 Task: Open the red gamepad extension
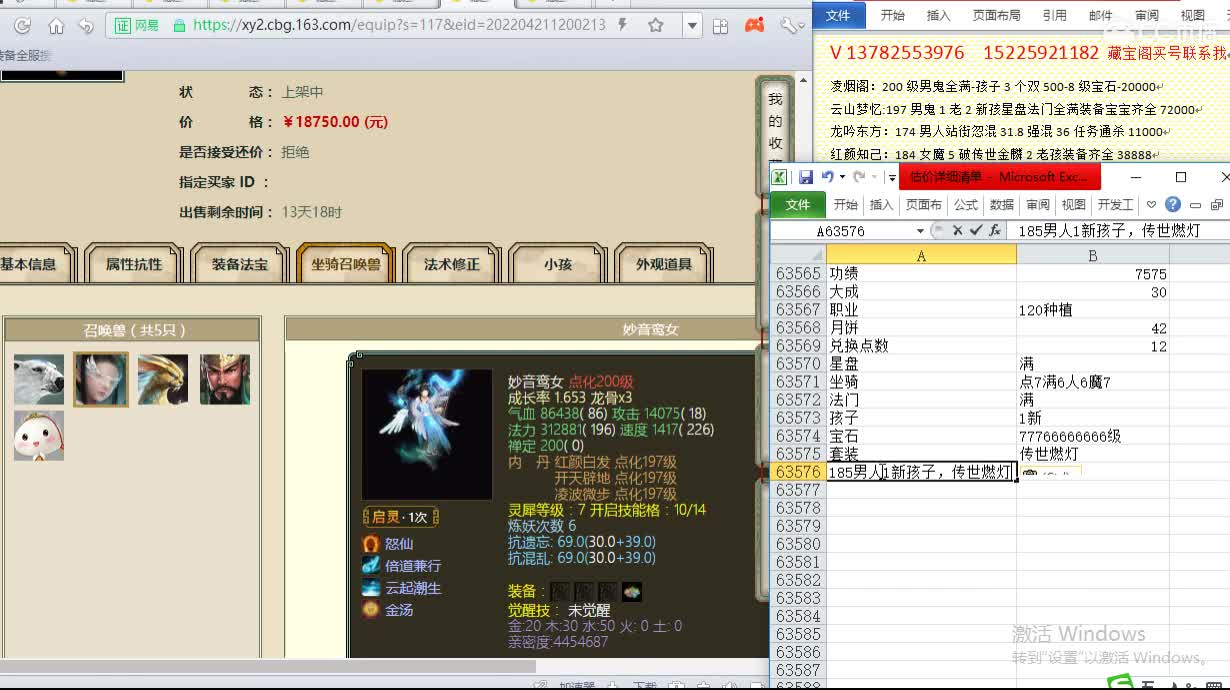tap(757, 26)
